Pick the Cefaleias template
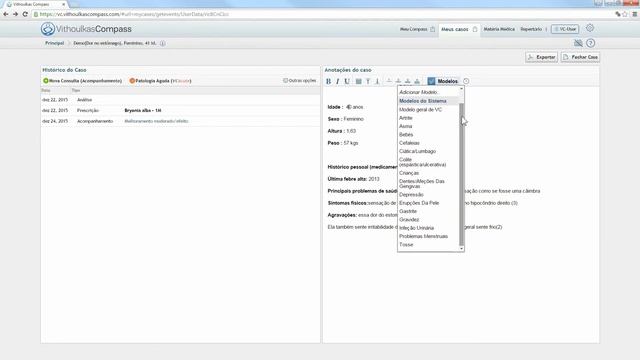640x360 pixels. [x=409, y=143]
